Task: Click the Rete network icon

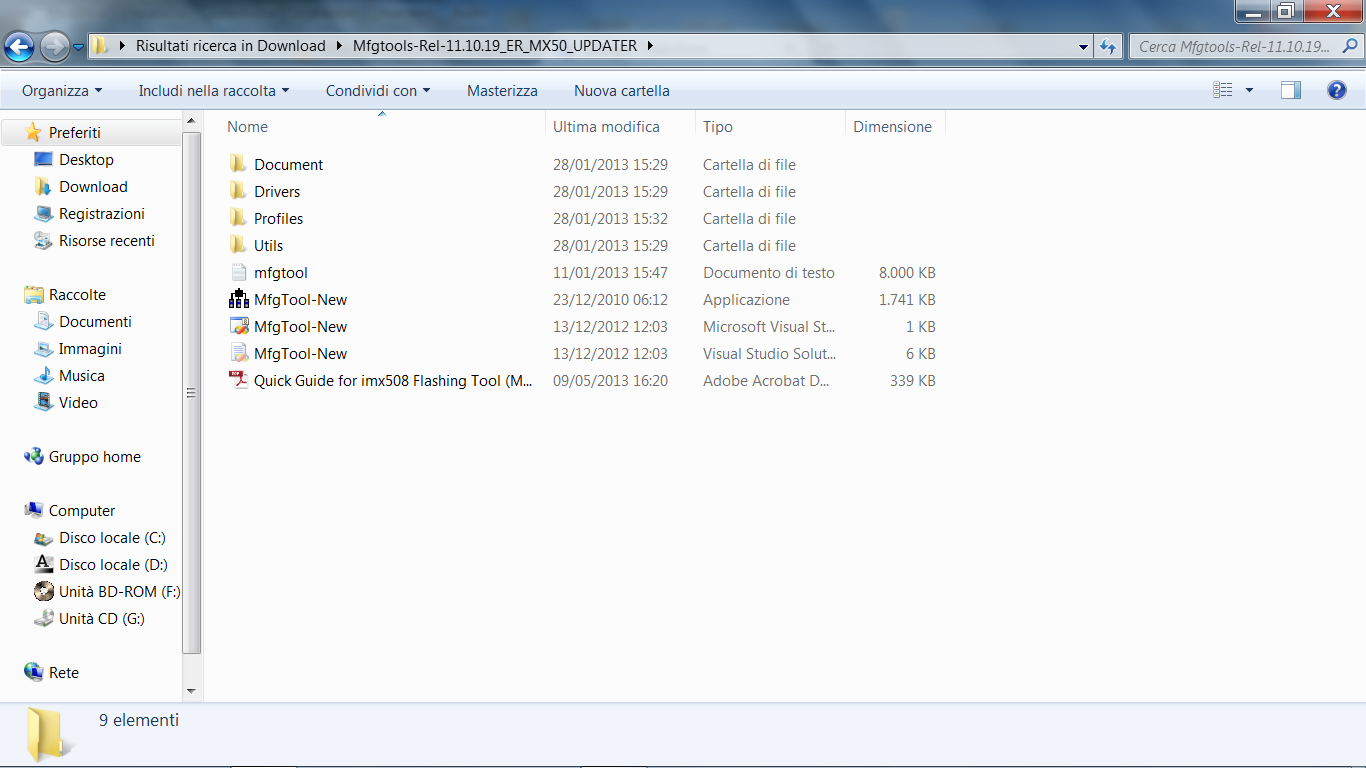Action: tap(34, 672)
